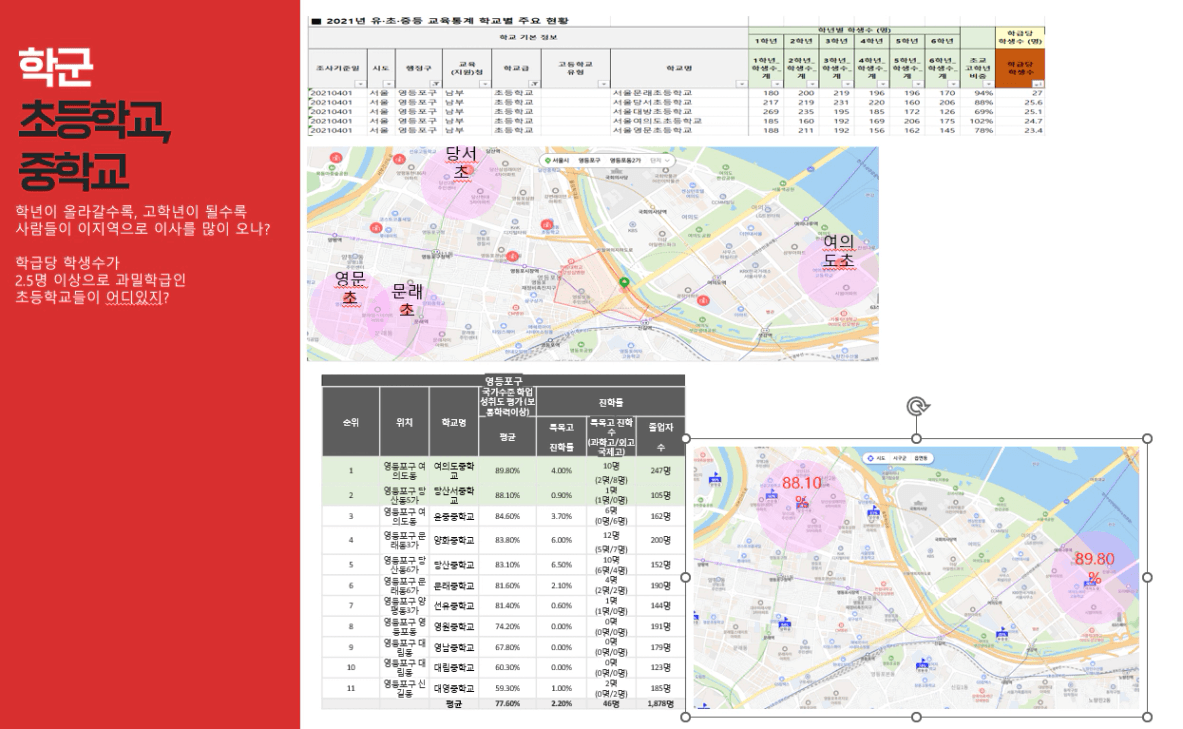
Task: Click the text about 고학년 moving into area
Action: point(143,220)
